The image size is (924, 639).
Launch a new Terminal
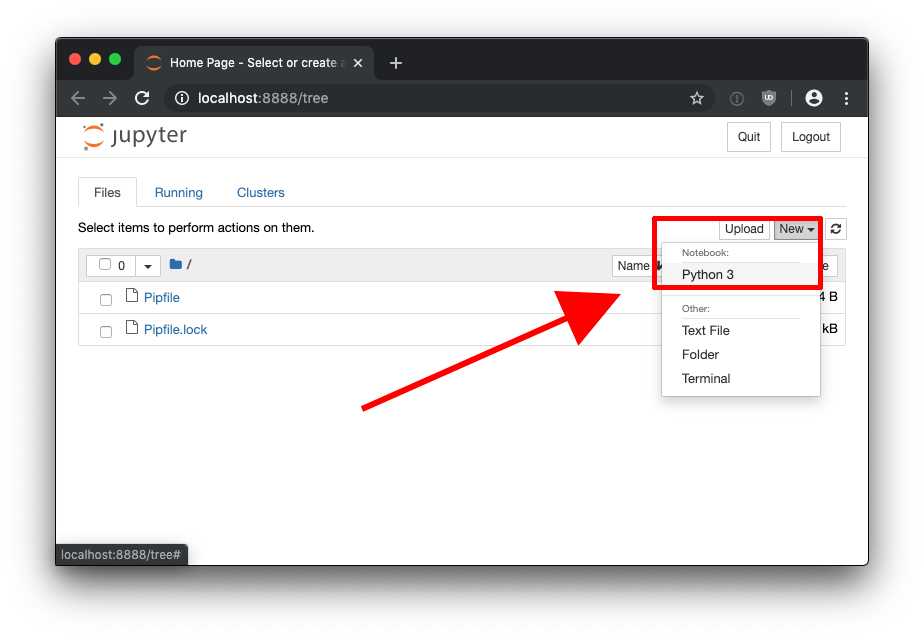[741, 379]
